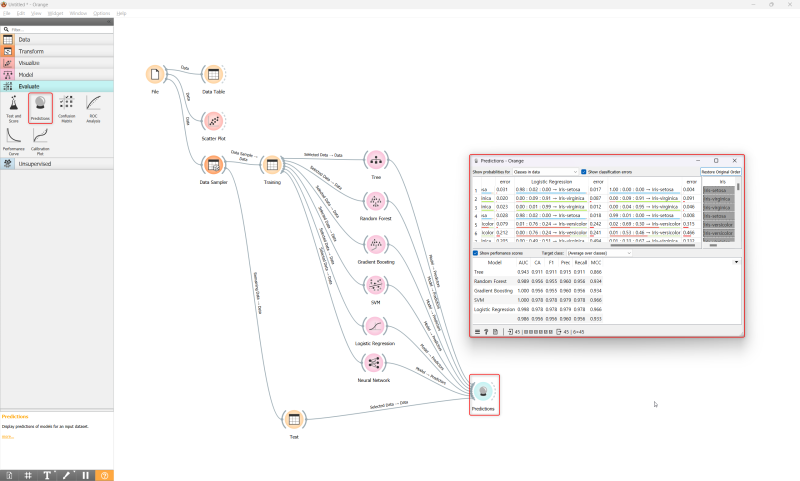Click the Tree model node

(376, 160)
